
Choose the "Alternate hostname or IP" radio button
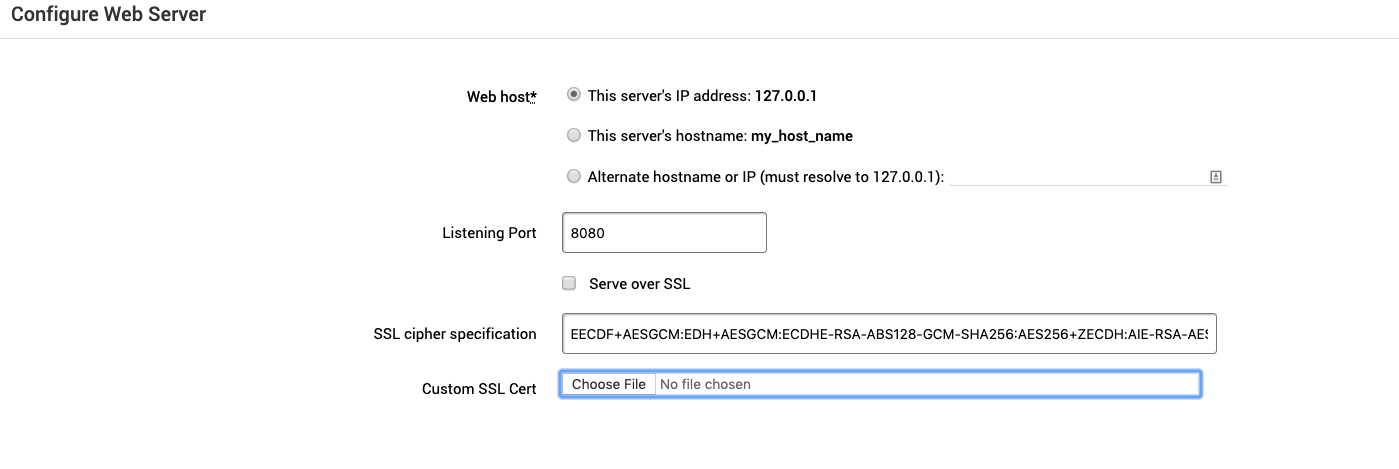[x=573, y=176]
